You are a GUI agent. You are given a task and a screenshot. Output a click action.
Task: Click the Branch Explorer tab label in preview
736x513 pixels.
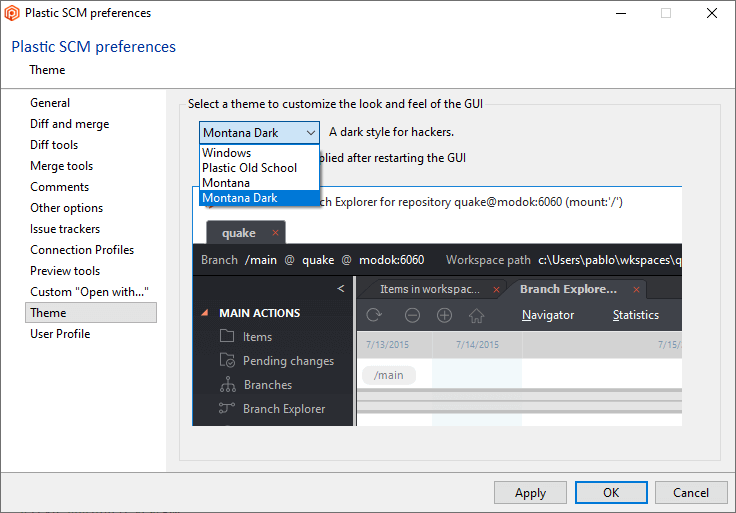click(568, 289)
